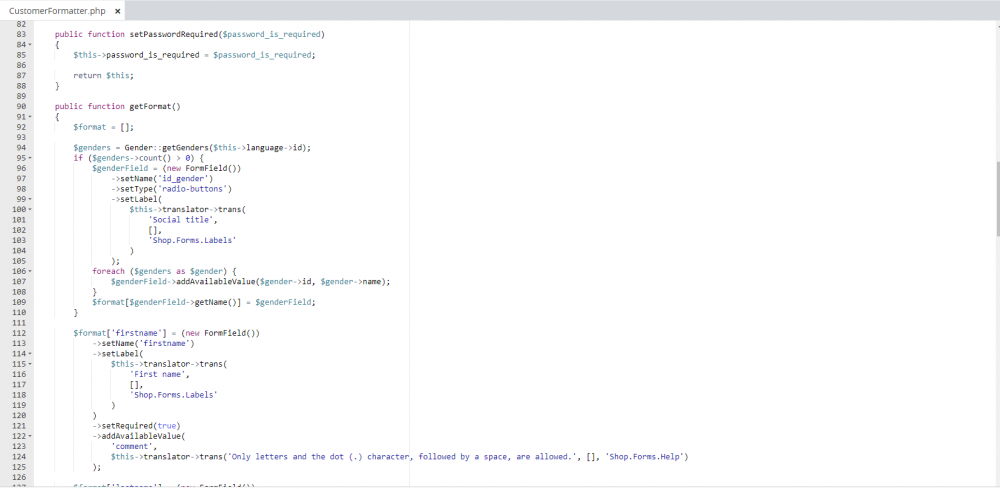
Task: Click 'Shop.Forms.Labels' string on line 118
Action: (x=173, y=395)
